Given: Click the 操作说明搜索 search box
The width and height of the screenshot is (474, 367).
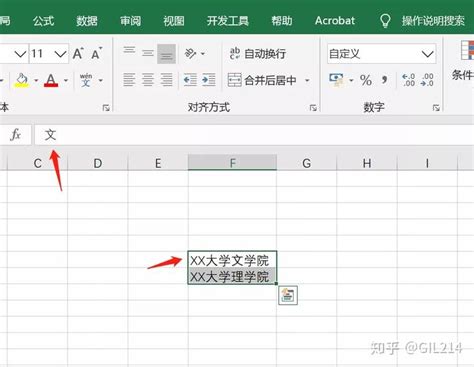Looking at the screenshot, I should coord(433,21).
